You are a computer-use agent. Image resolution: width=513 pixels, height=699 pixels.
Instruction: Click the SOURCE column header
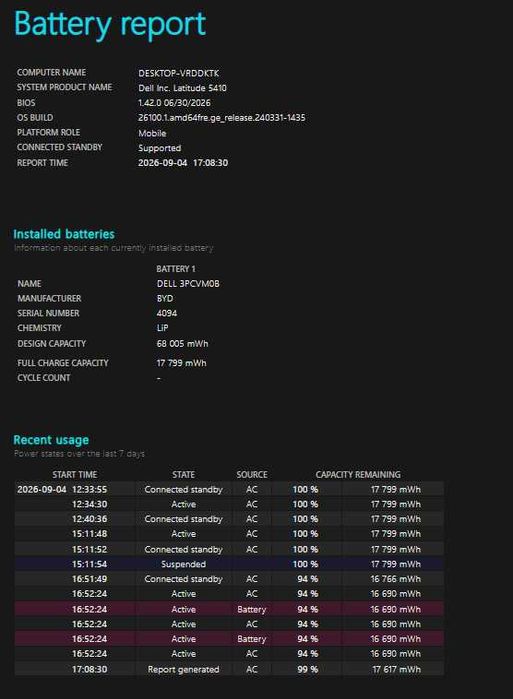[252, 474]
